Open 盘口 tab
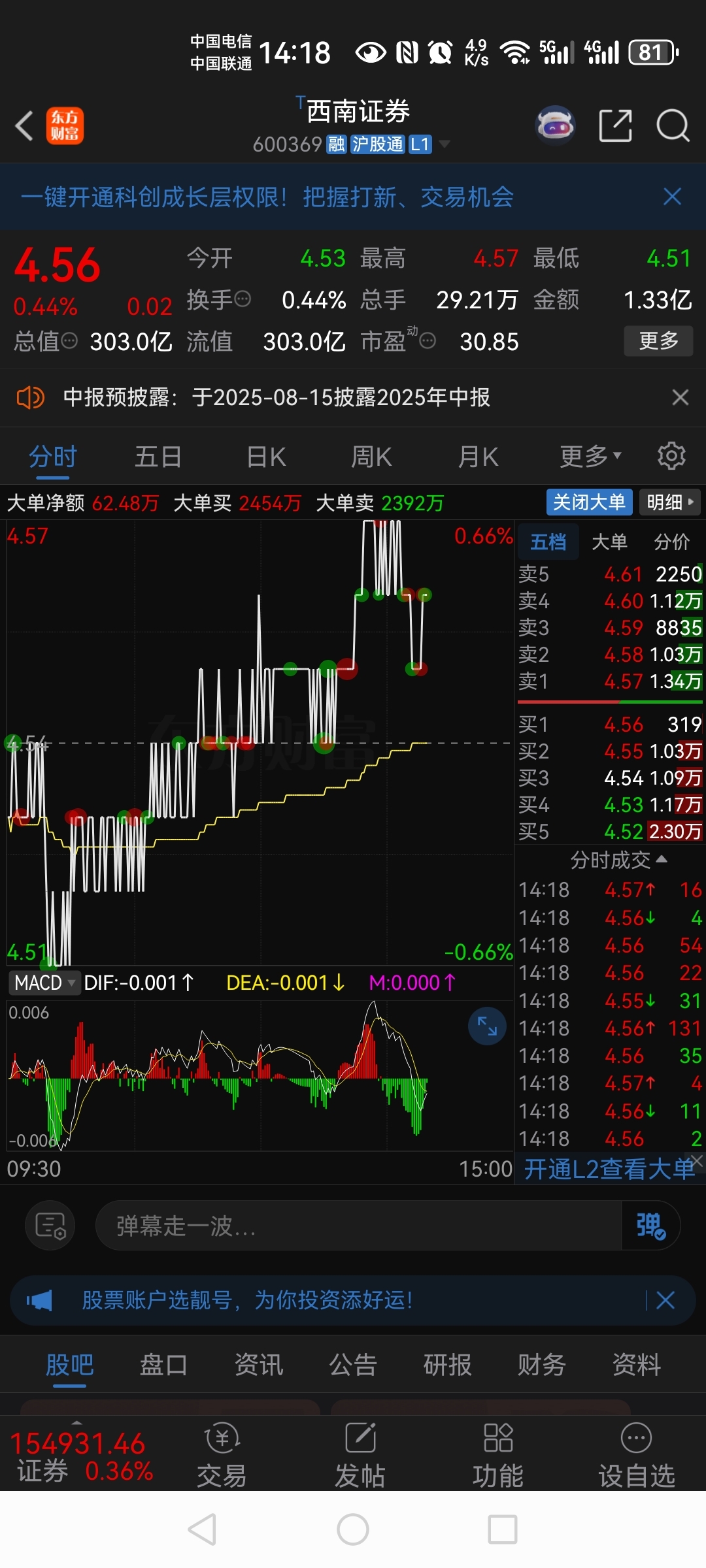The image size is (706, 1568). point(164,1364)
